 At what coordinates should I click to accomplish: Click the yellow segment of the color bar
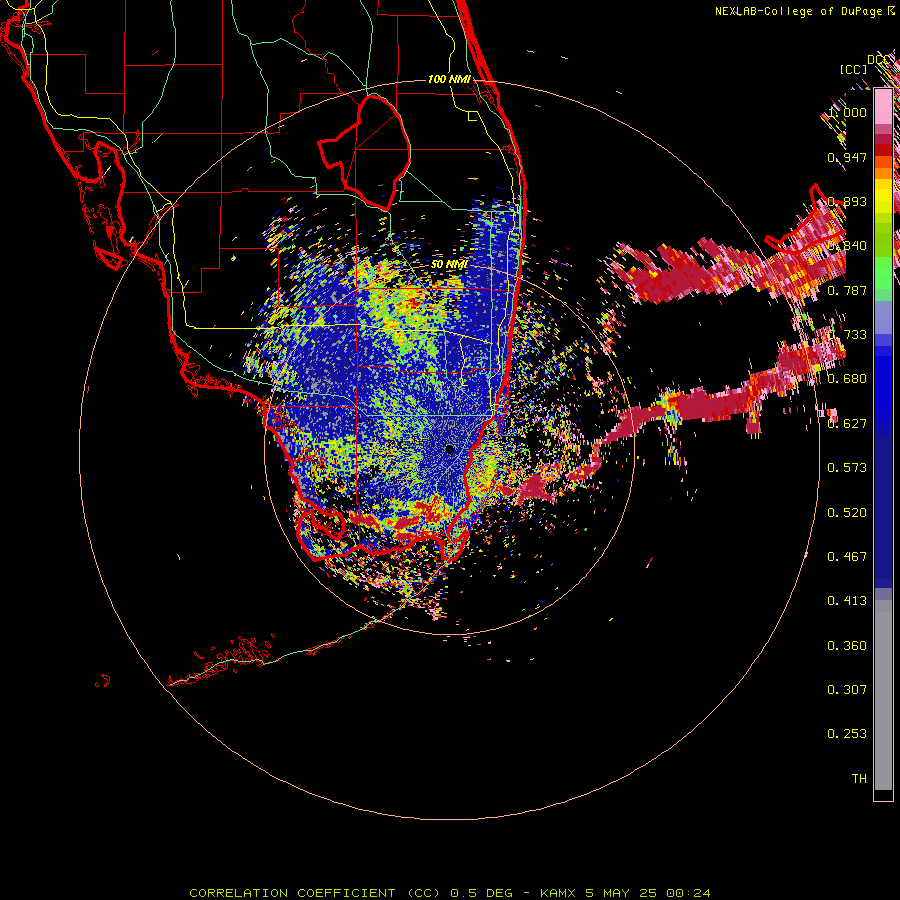[883, 196]
